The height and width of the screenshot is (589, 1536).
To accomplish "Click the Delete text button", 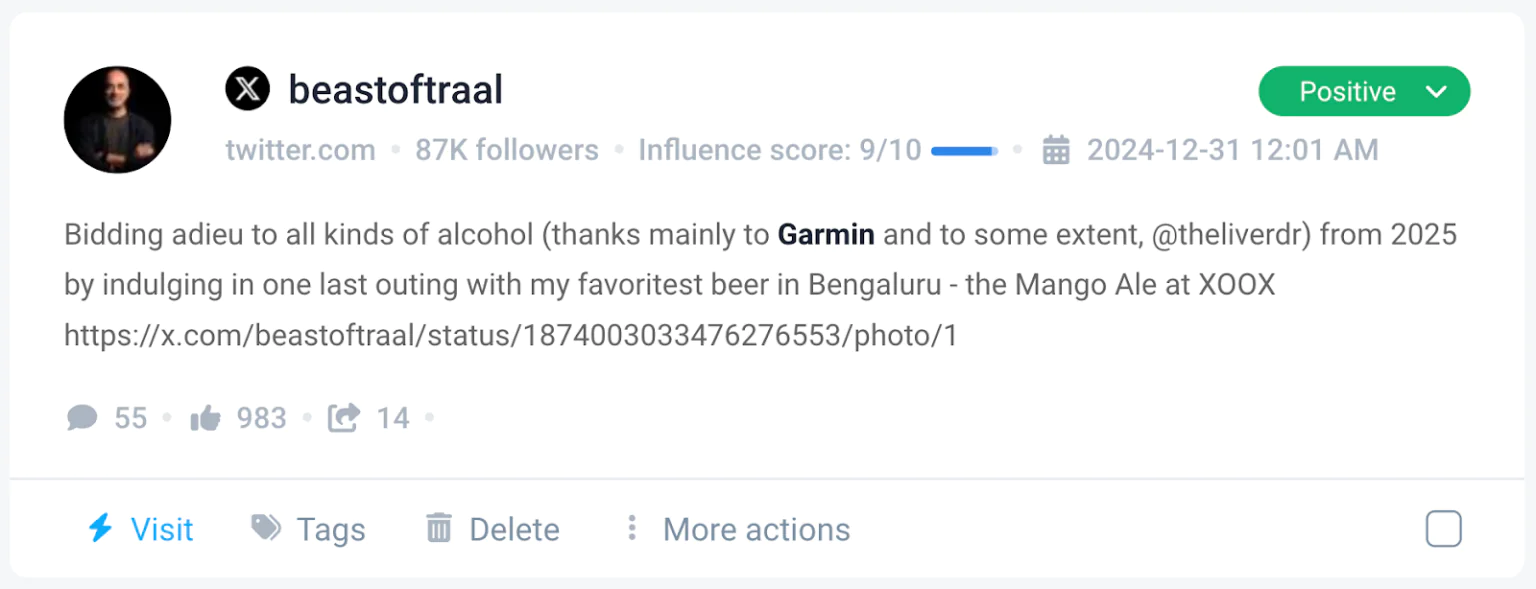I will point(514,529).
